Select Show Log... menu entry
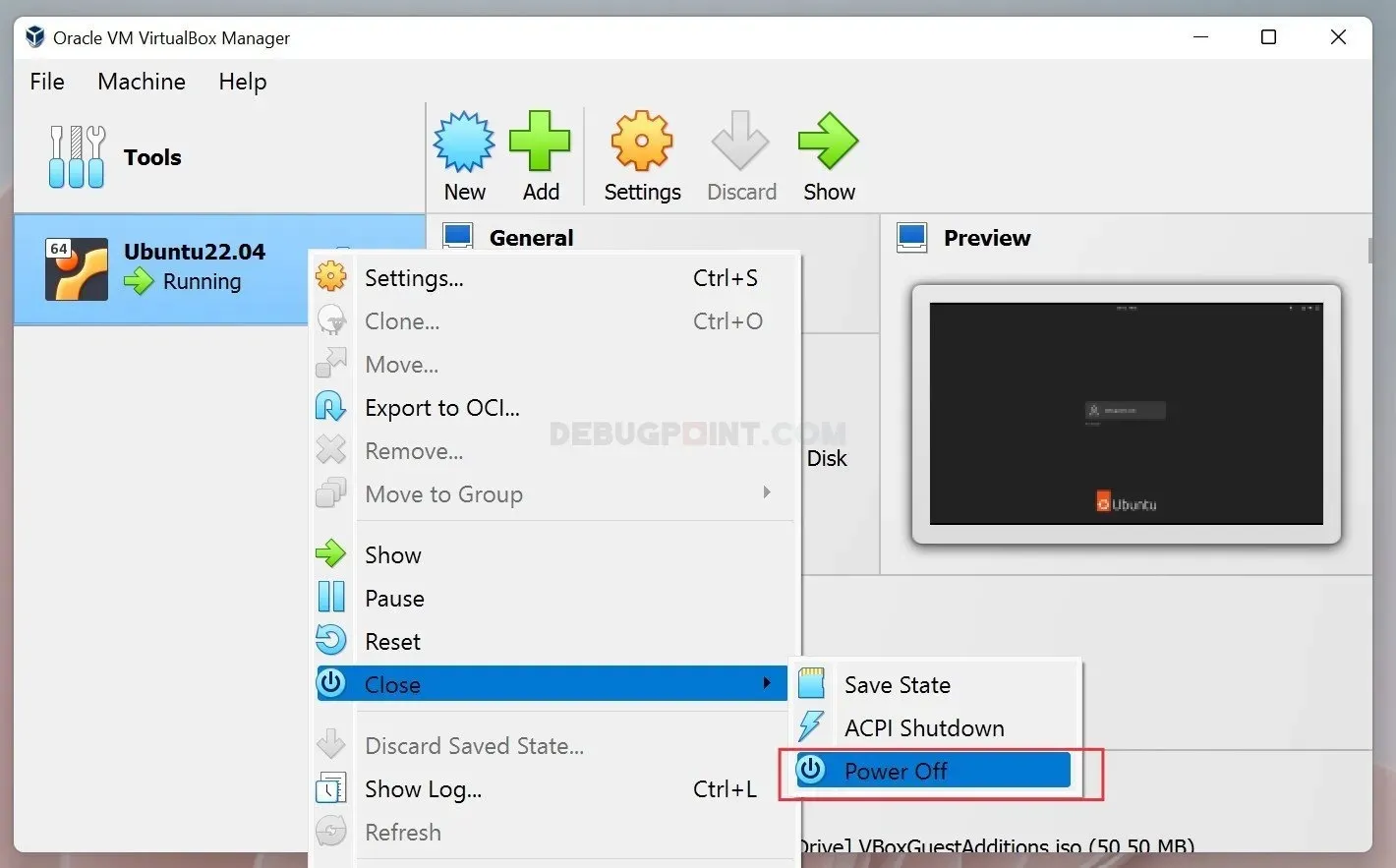 553,789
